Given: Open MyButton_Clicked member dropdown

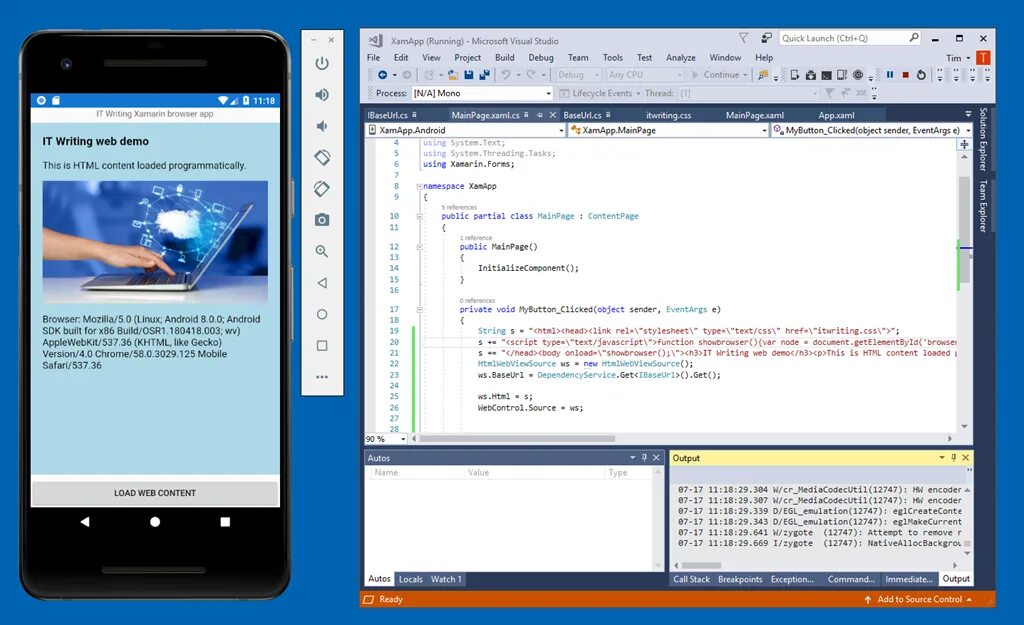Looking at the screenshot, I should pyautogui.click(x=872, y=130).
